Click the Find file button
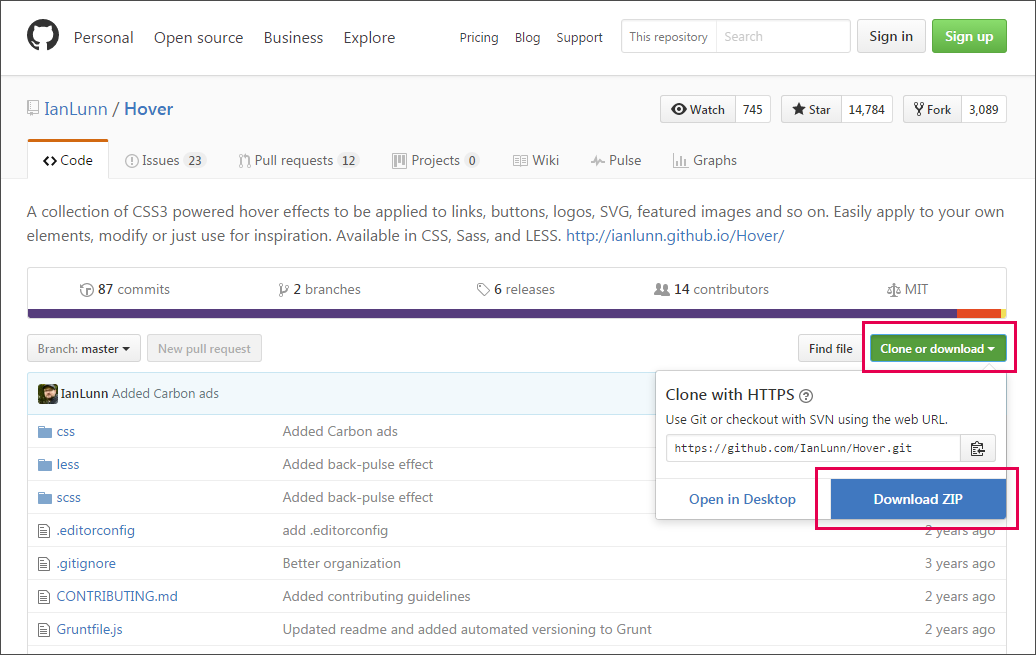Image resolution: width=1036 pixels, height=655 pixels. tap(831, 348)
